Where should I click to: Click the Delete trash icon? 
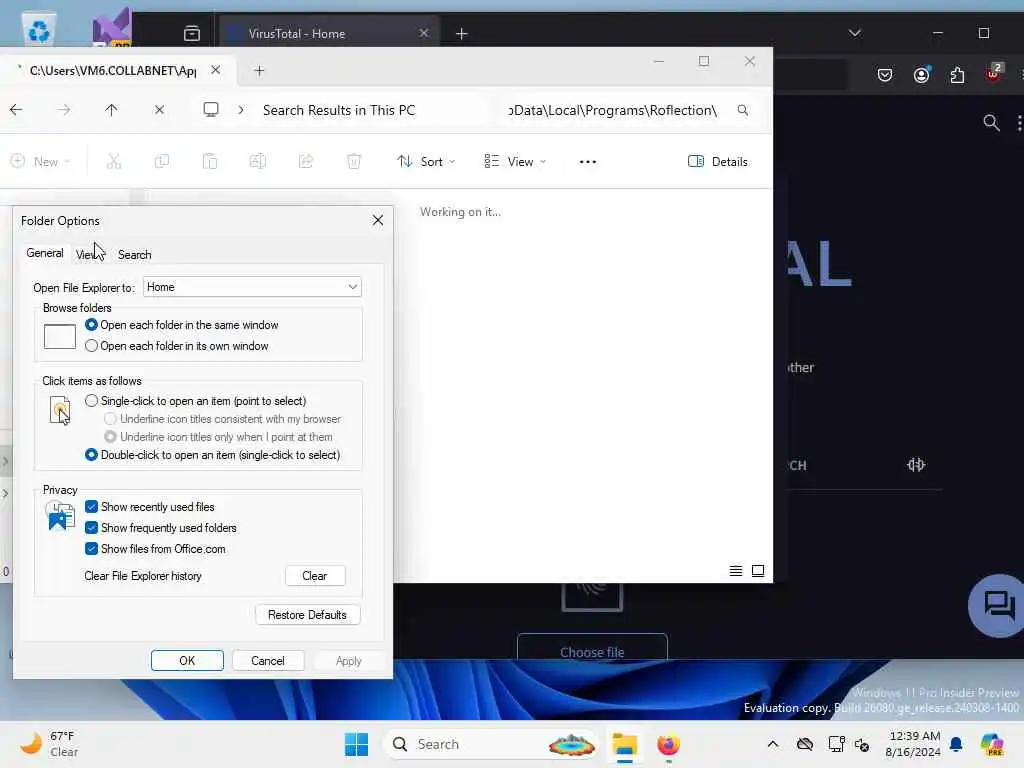tap(354, 161)
